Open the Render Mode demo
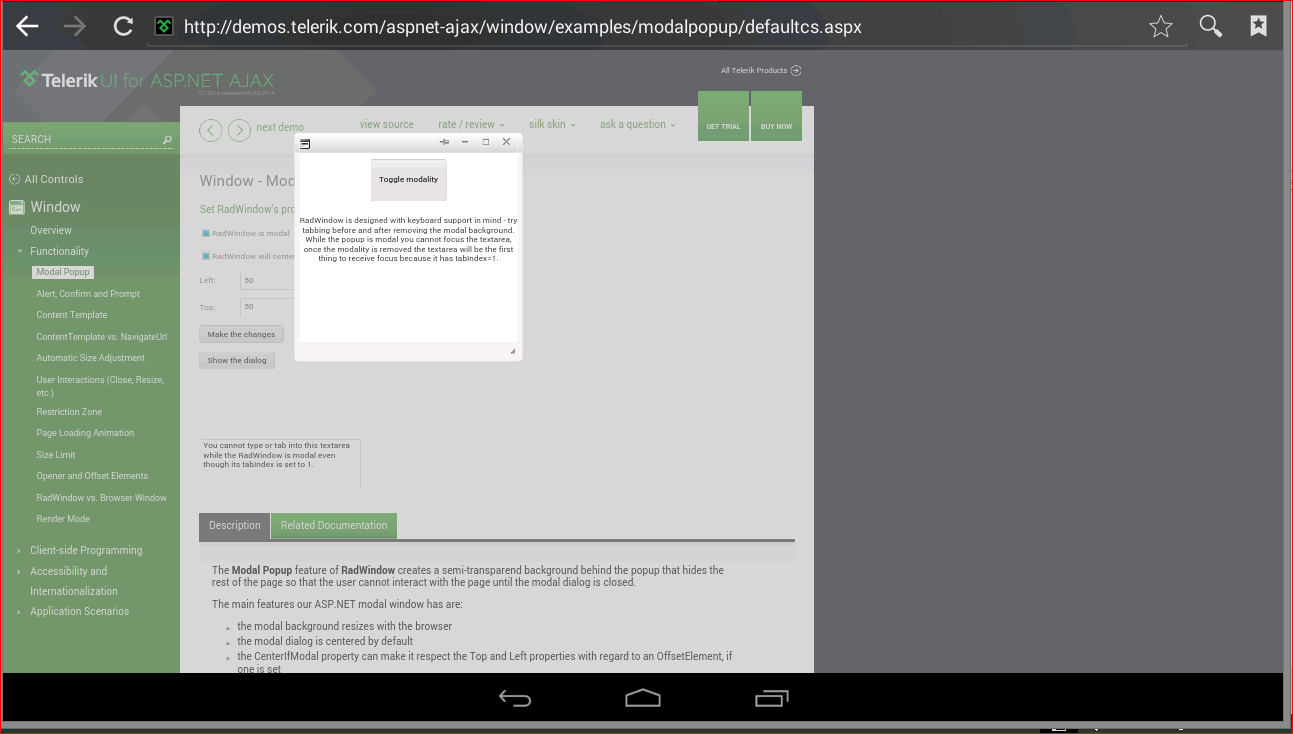Viewport: 1293px width, 734px height. coord(63,519)
